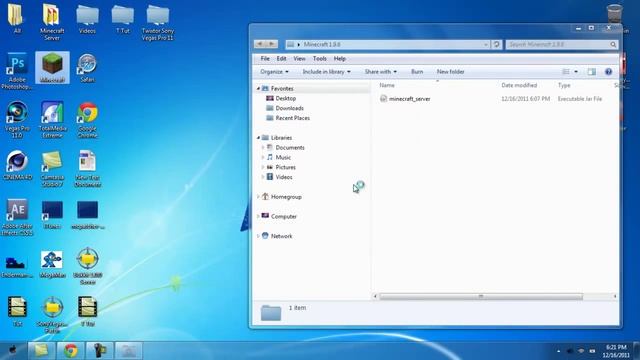Open Chrome from the taskbar
This screenshot has height=360, width=640.
click(x=71, y=351)
